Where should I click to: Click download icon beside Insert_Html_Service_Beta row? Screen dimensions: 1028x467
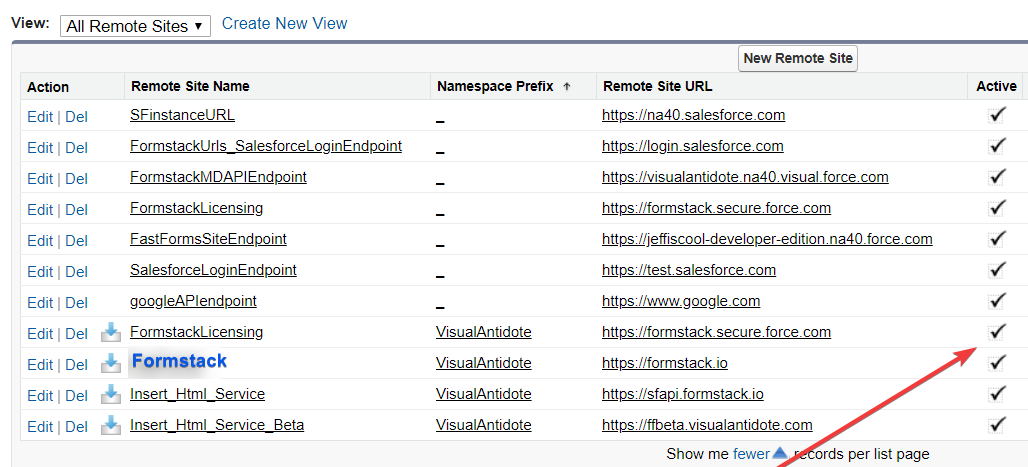111,425
